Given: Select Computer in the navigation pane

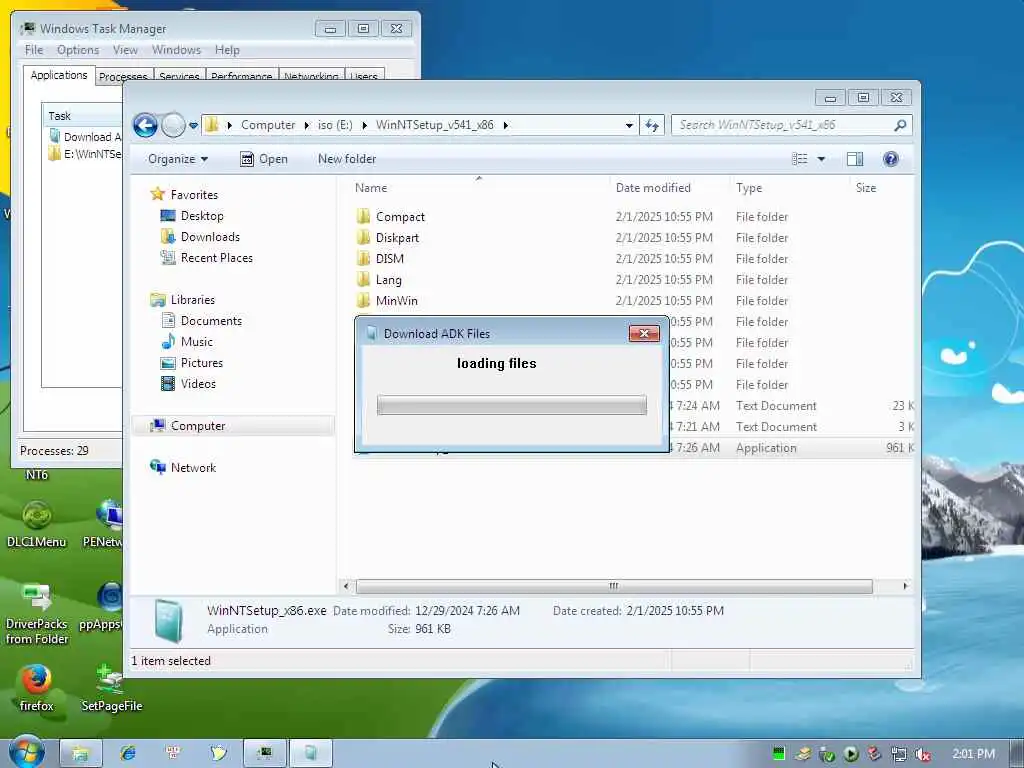Looking at the screenshot, I should [x=198, y=426].
